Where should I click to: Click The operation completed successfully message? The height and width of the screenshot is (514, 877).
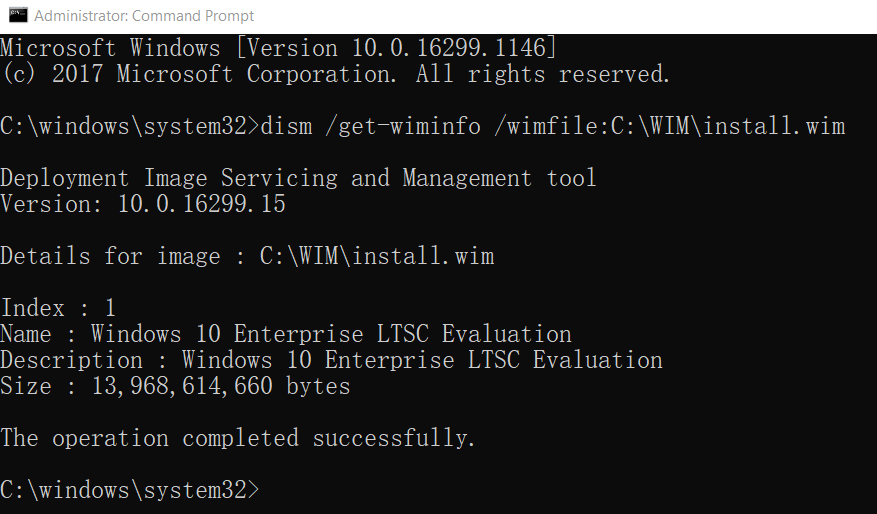pos(238,438)
